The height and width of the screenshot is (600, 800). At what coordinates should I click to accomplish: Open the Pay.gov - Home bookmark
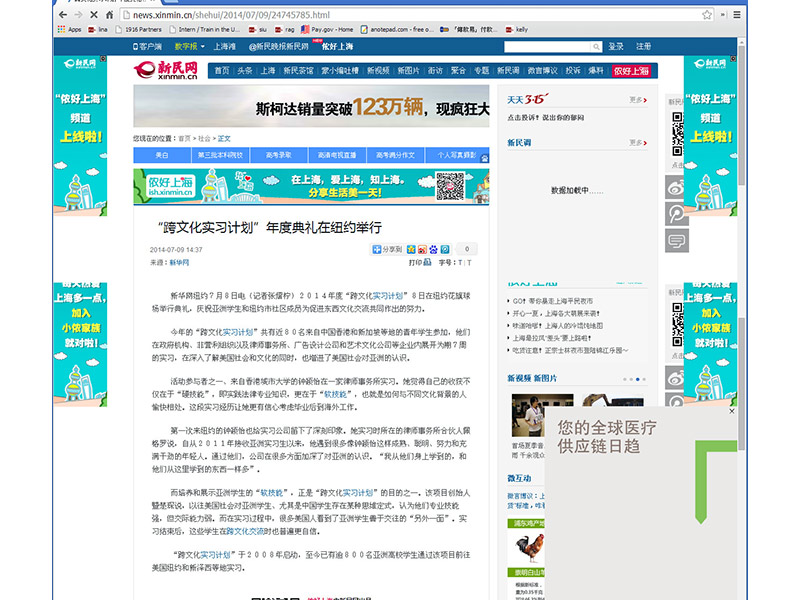[x=327, y=30]
